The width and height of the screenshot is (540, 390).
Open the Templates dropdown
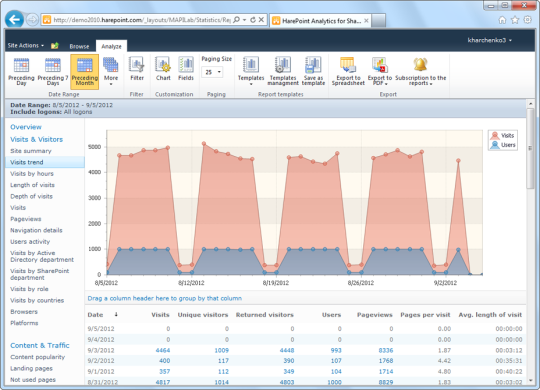251,71
